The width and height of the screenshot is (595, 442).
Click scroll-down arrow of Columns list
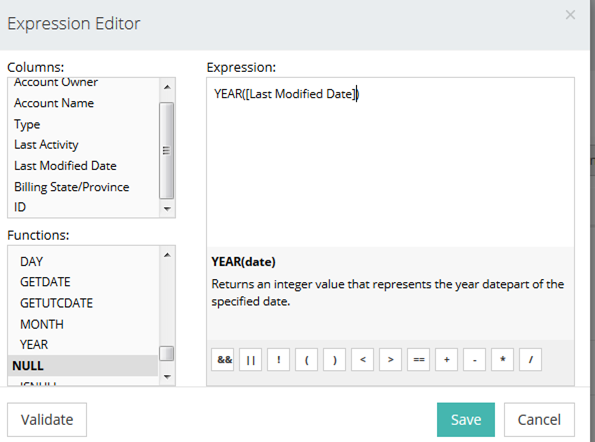pyautogui.click(x=167, y=209)
